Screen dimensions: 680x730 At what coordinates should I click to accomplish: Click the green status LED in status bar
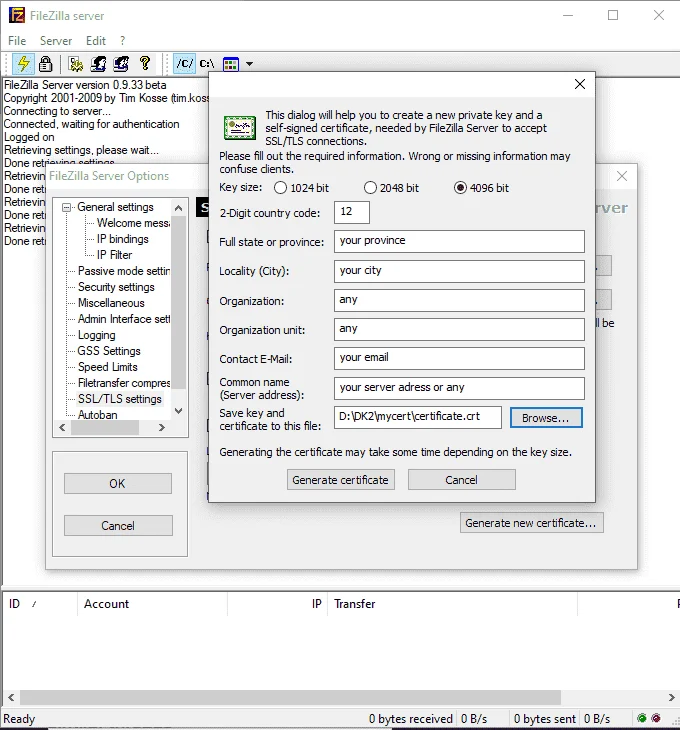pyautogui.click(x=642, y=718)
